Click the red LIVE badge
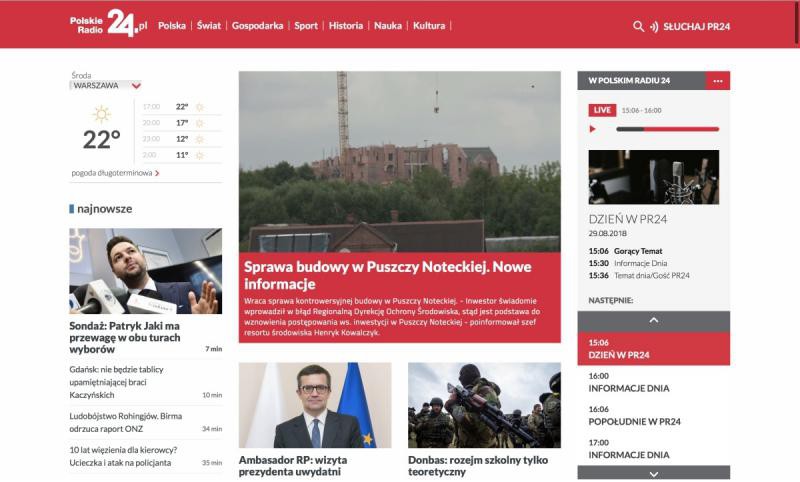The height and width of the screenshot is (482, 800). coord(602,110)
